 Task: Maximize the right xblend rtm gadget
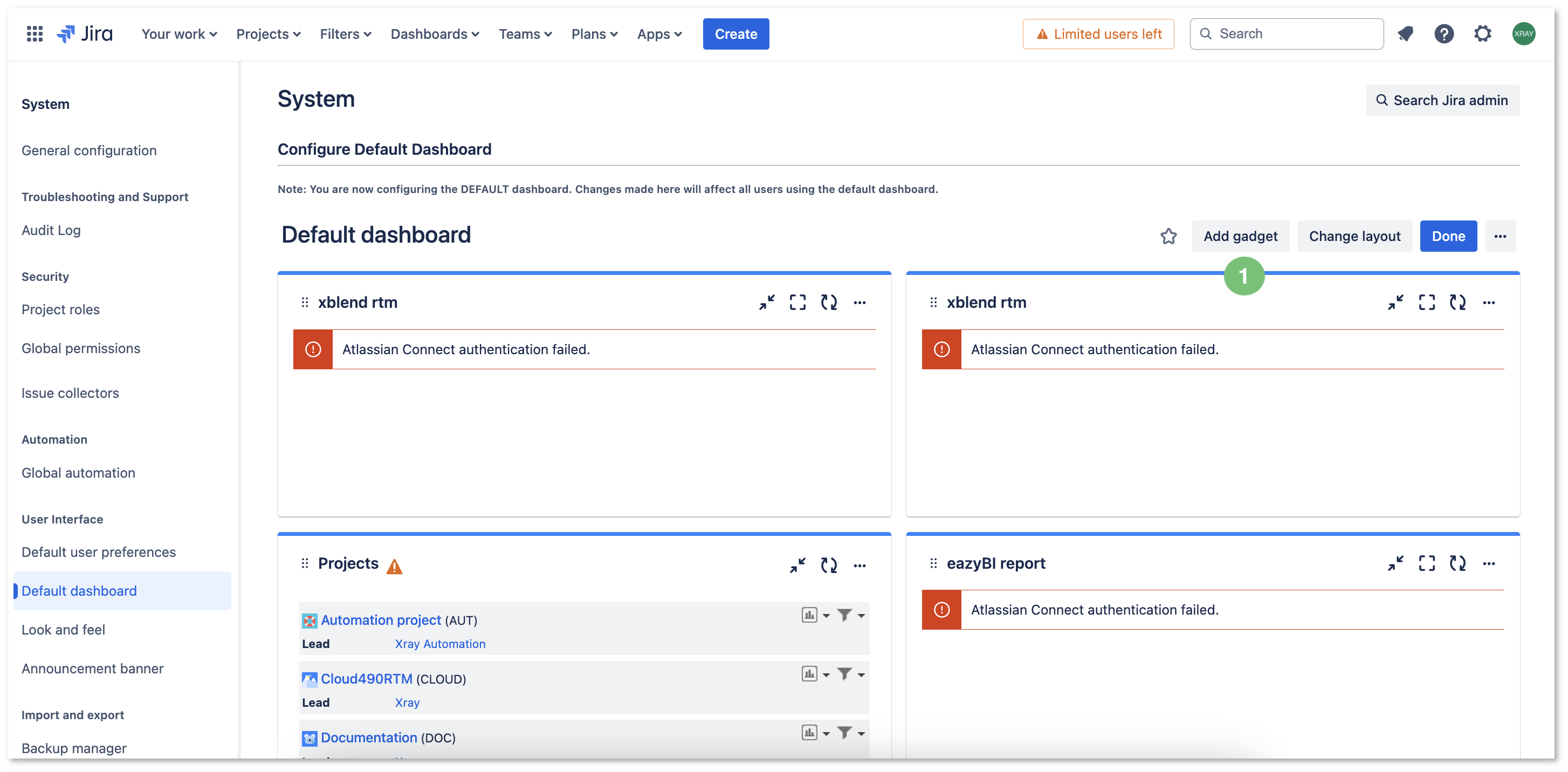(1426, 302)
